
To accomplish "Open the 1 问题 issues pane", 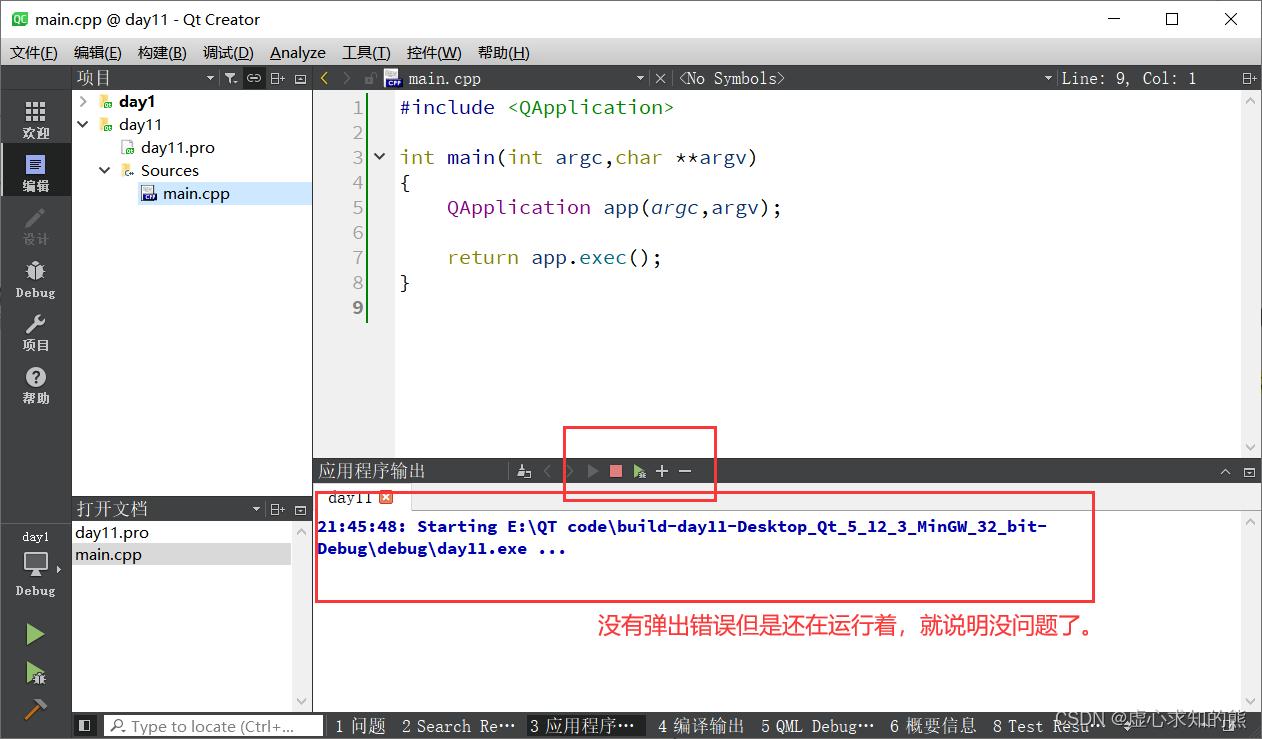I will (360, 726).
